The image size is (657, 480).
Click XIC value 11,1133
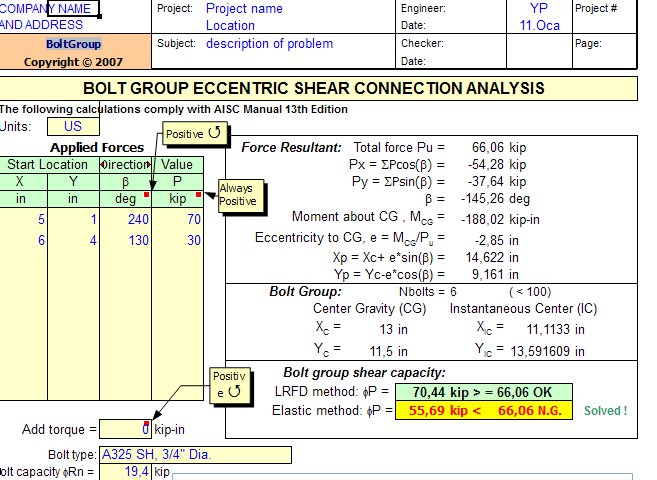tap(548, 330)
